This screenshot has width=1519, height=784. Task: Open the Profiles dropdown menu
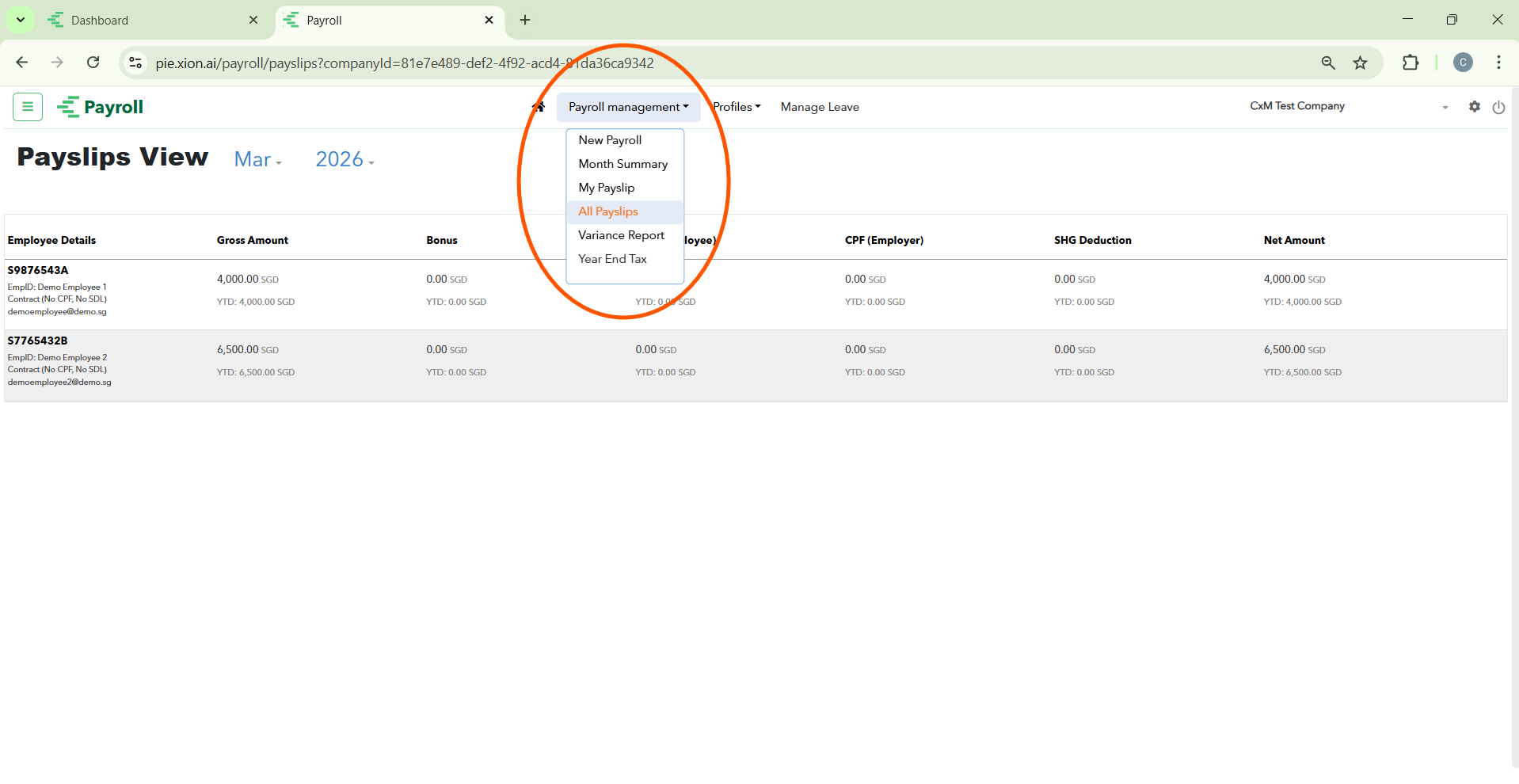pos(737,107)
